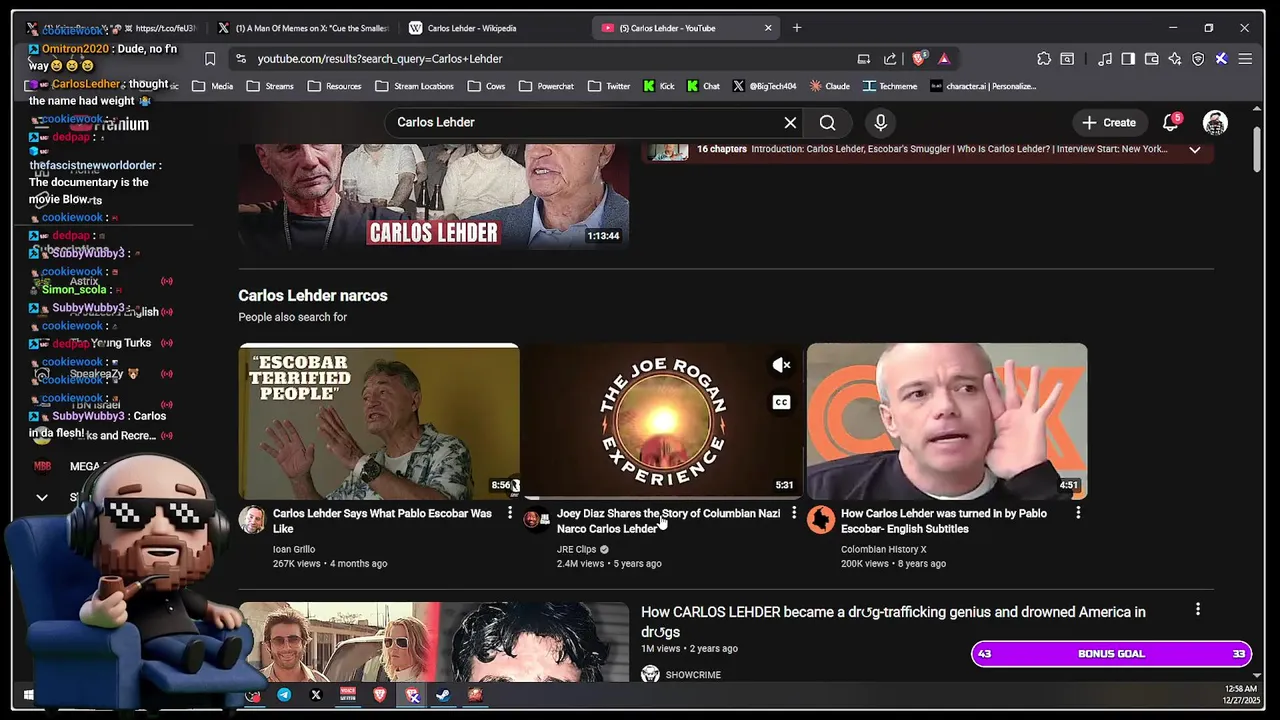Open the browser hamburger menu
Screen dimensions: 1280x720
point(1245,59)
